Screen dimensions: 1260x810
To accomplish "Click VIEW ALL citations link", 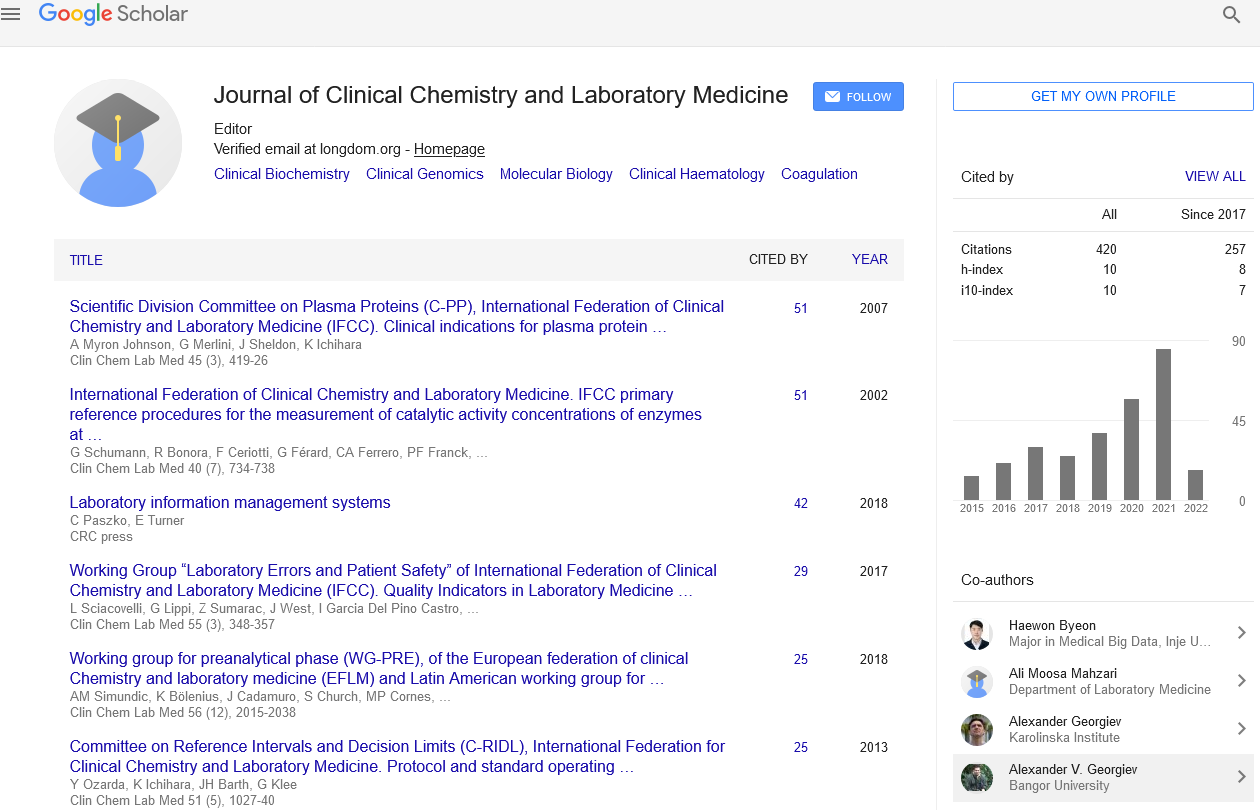I will pos(1215,176).
